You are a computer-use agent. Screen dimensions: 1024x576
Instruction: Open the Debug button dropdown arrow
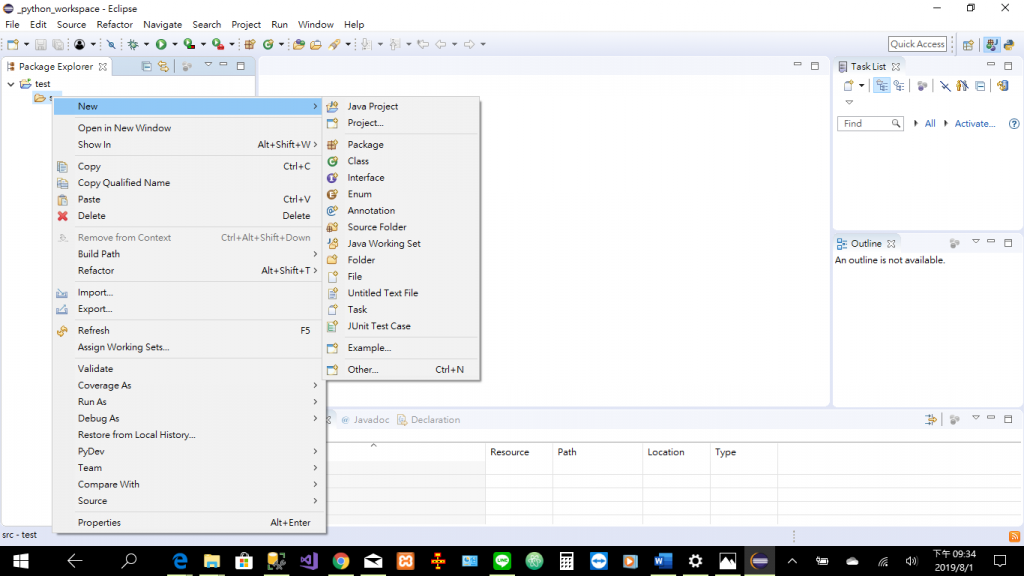(146, 44)
